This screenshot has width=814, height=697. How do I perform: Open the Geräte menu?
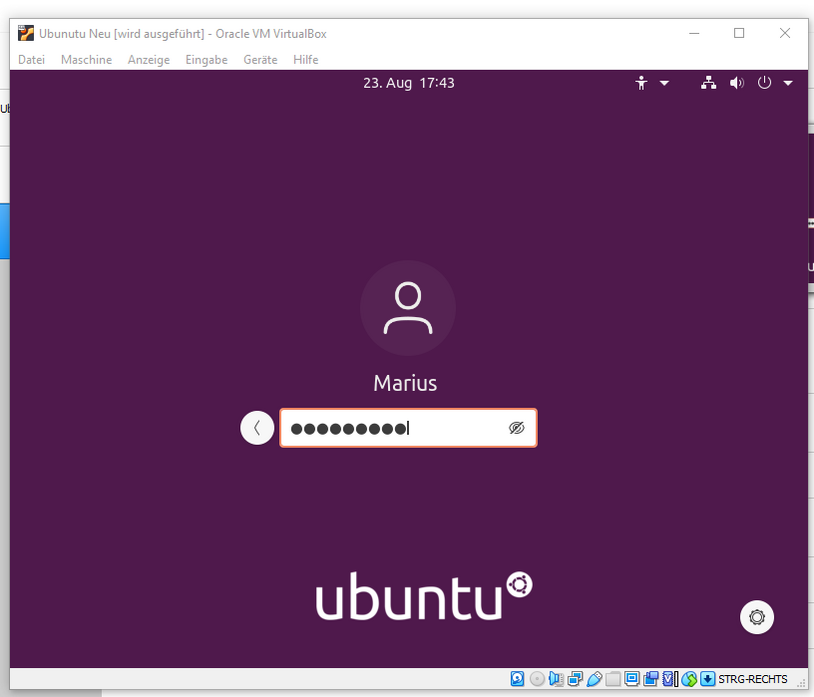pyautogui.click(x=260, y=60)
